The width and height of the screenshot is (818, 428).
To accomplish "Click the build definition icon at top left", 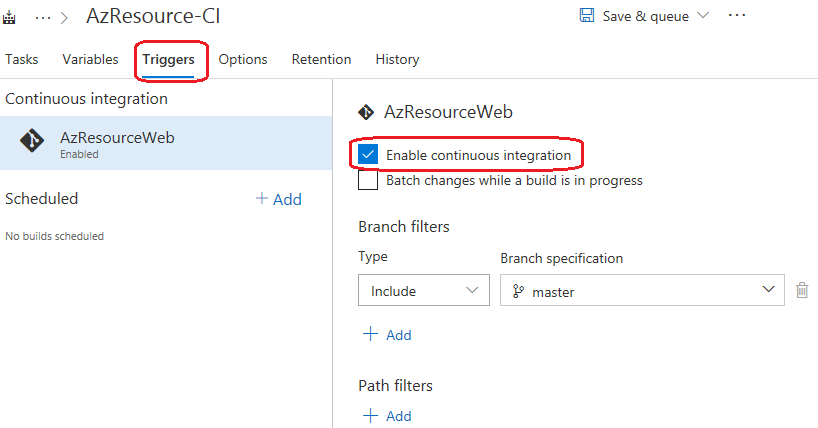I will 10,17.
